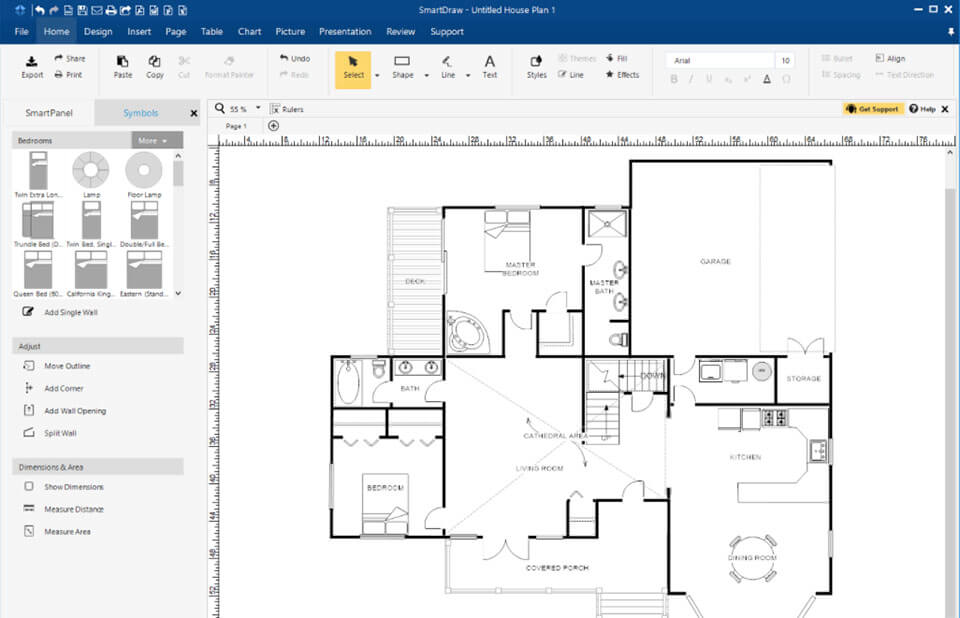Select the Add Single Wall tool
This screenshot has width=960, height=618.
click(x=63, y=312)
